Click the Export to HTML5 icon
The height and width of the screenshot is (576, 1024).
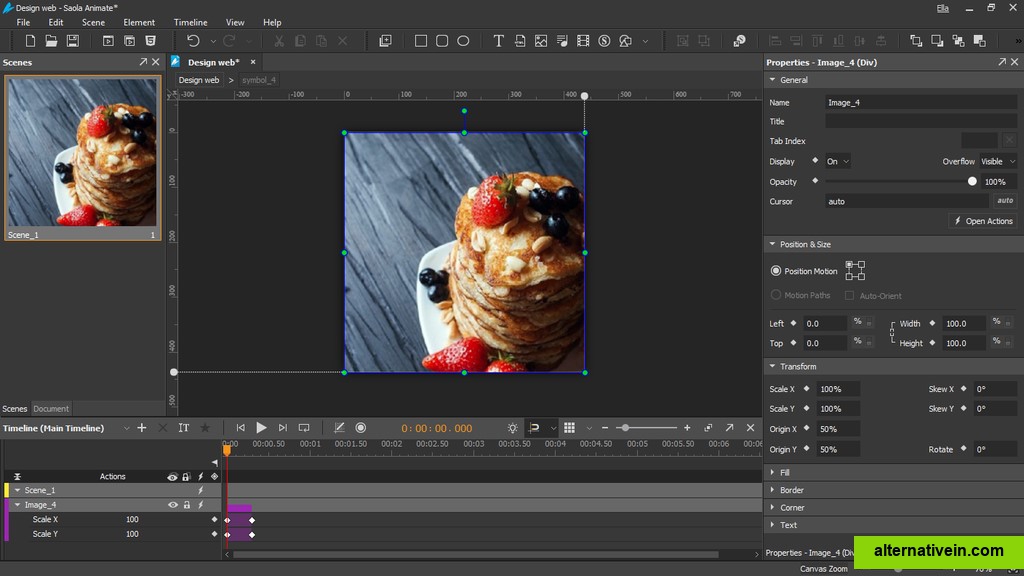(151, 41)
